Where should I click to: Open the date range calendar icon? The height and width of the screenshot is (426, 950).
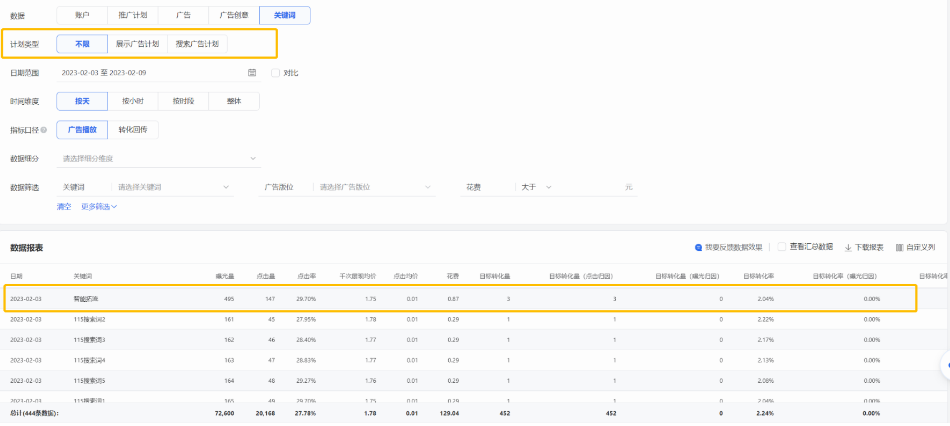pyautogui.click(x=252, y=73)
